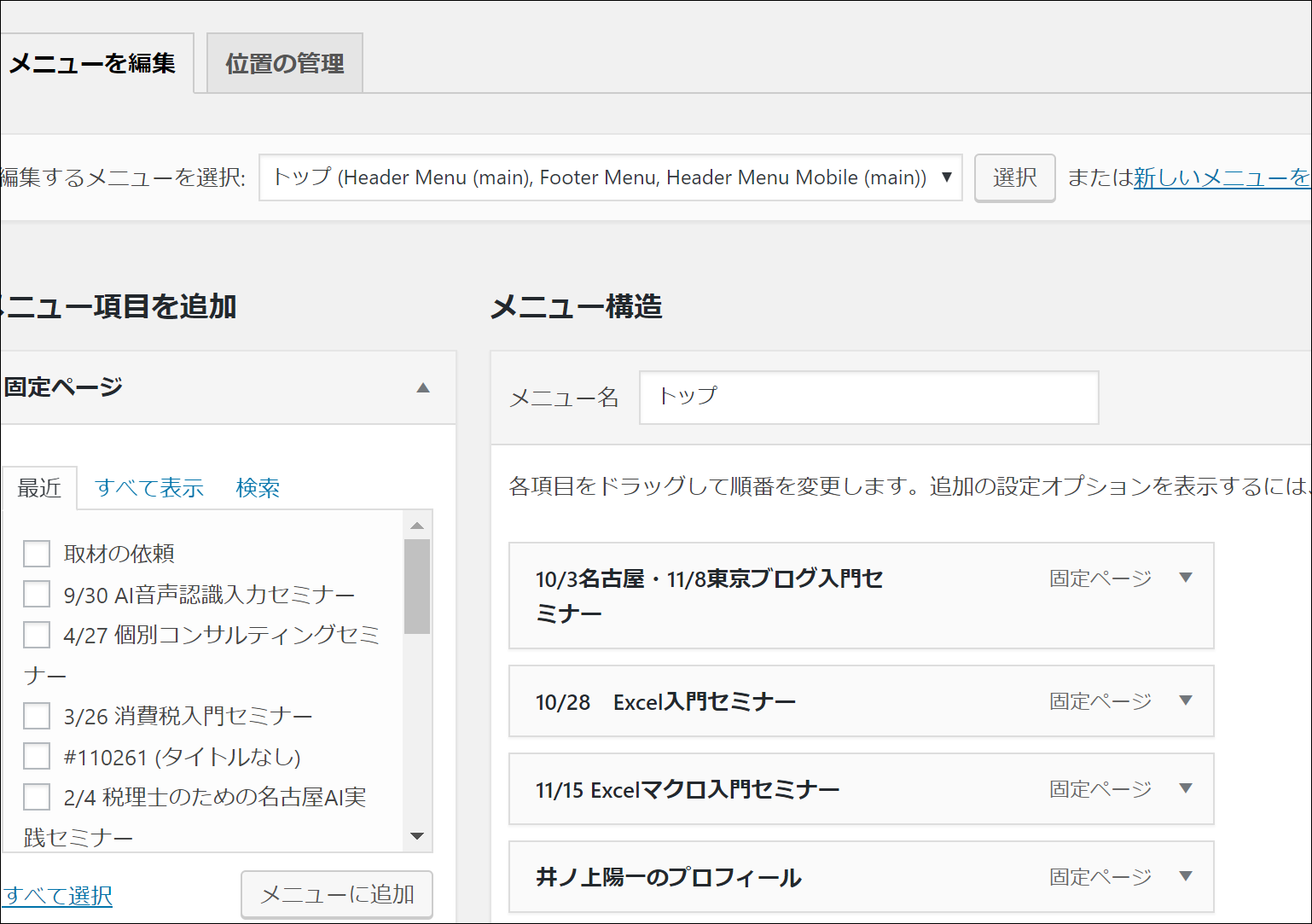The width and height of the screenshot is (1312, 924).
Task: Click the 3/26 消費税入門セミナー page label
Action: click(x=189, y=716)
